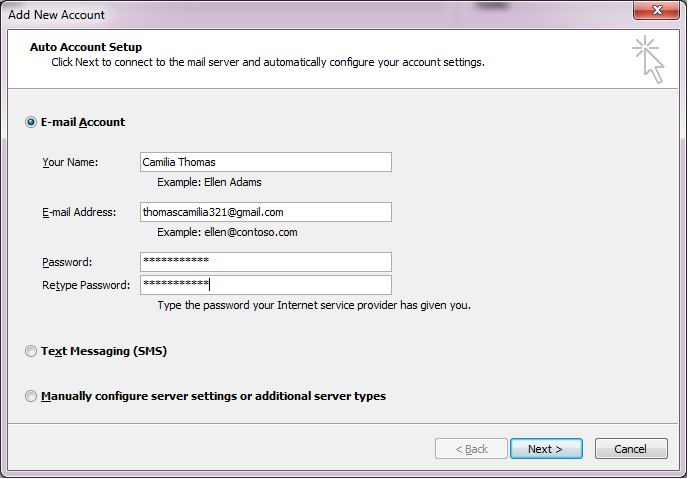Select the E-mail Account radio button
This screenshot has width=688, height=479.
(31, 122)
